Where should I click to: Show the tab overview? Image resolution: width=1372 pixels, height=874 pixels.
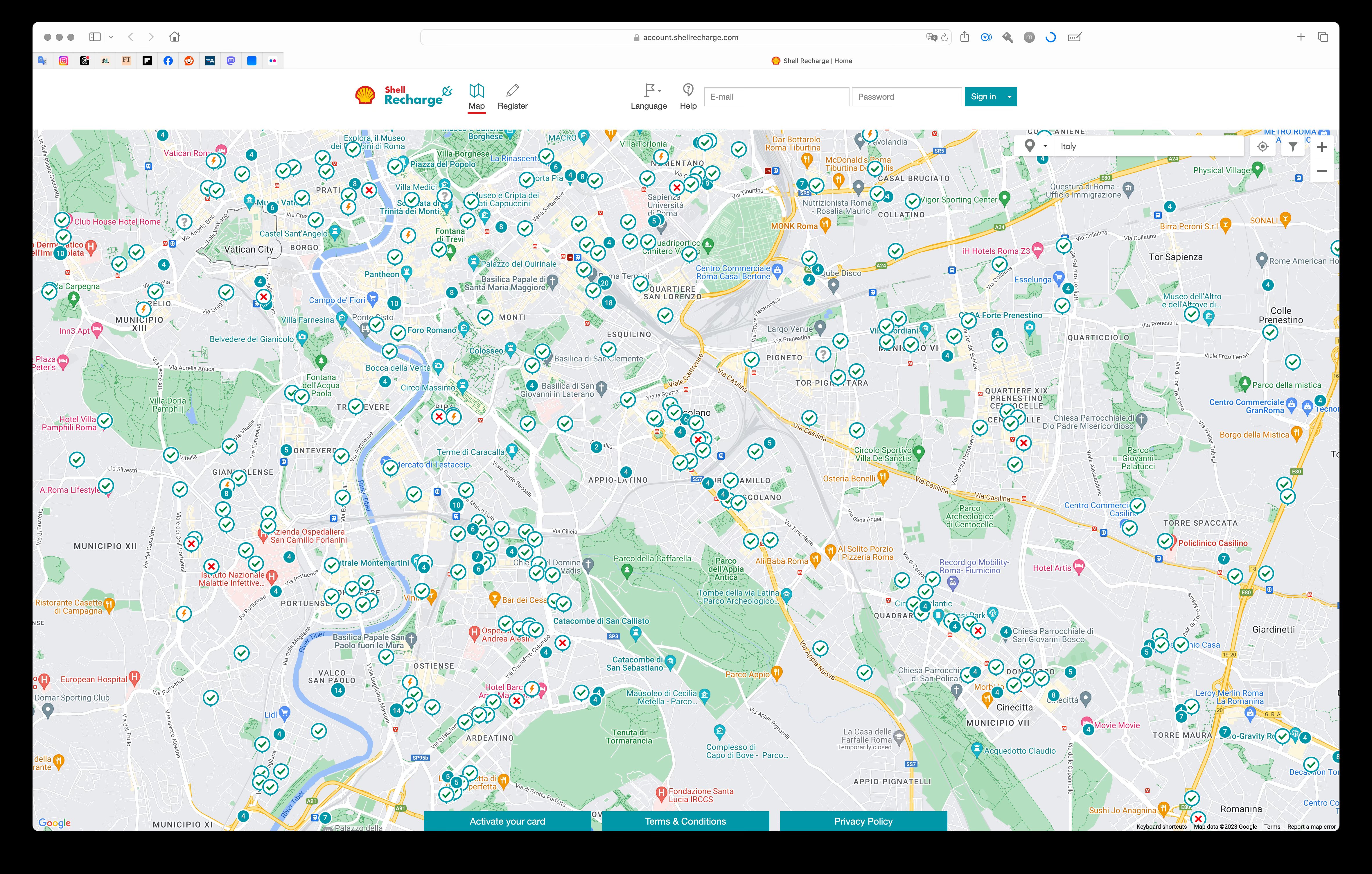point(1323,37)
